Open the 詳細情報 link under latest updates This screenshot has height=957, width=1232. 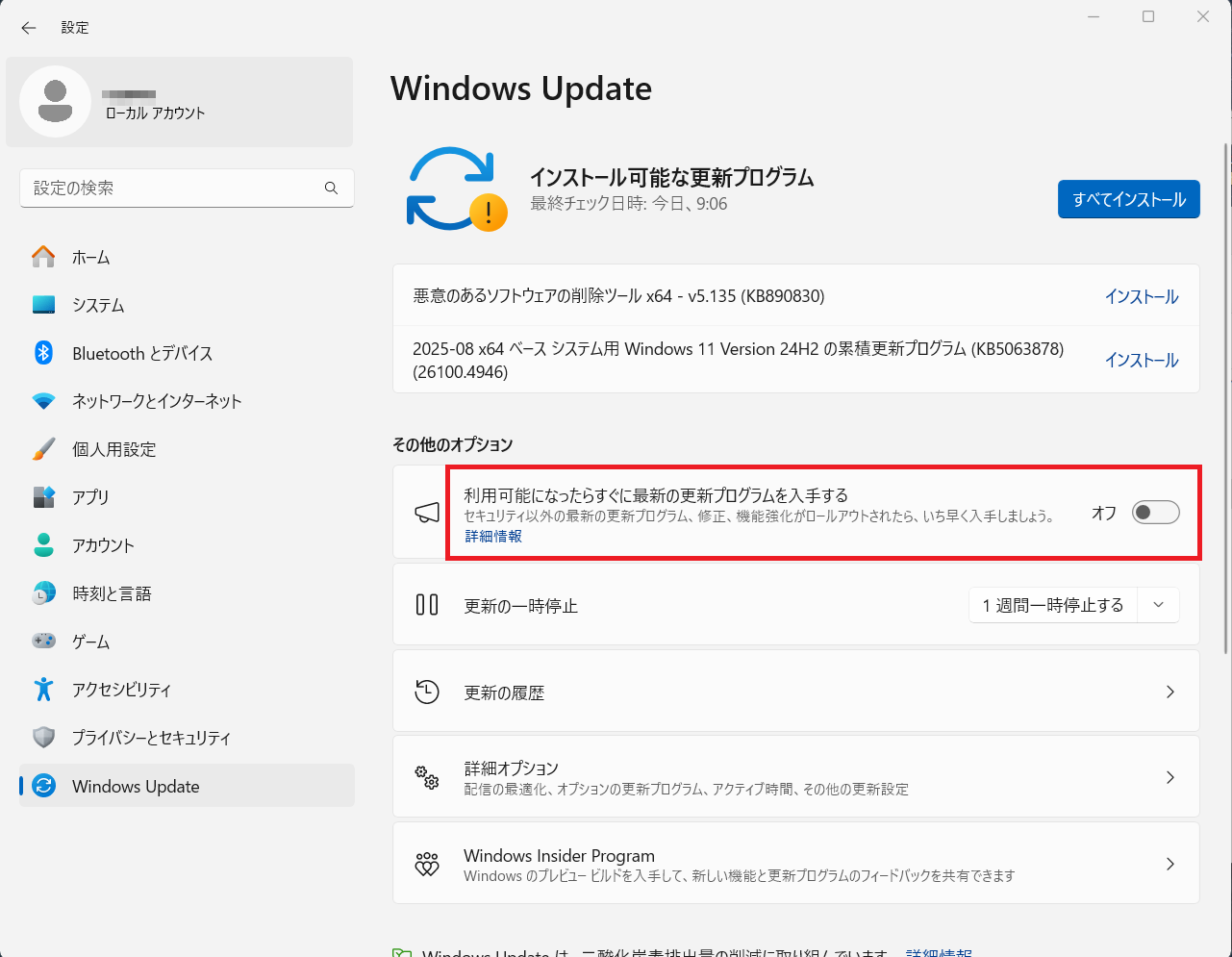493,537
